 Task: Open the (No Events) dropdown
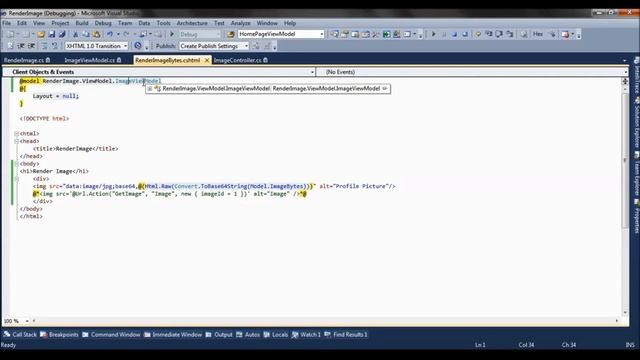click(472, 72)
